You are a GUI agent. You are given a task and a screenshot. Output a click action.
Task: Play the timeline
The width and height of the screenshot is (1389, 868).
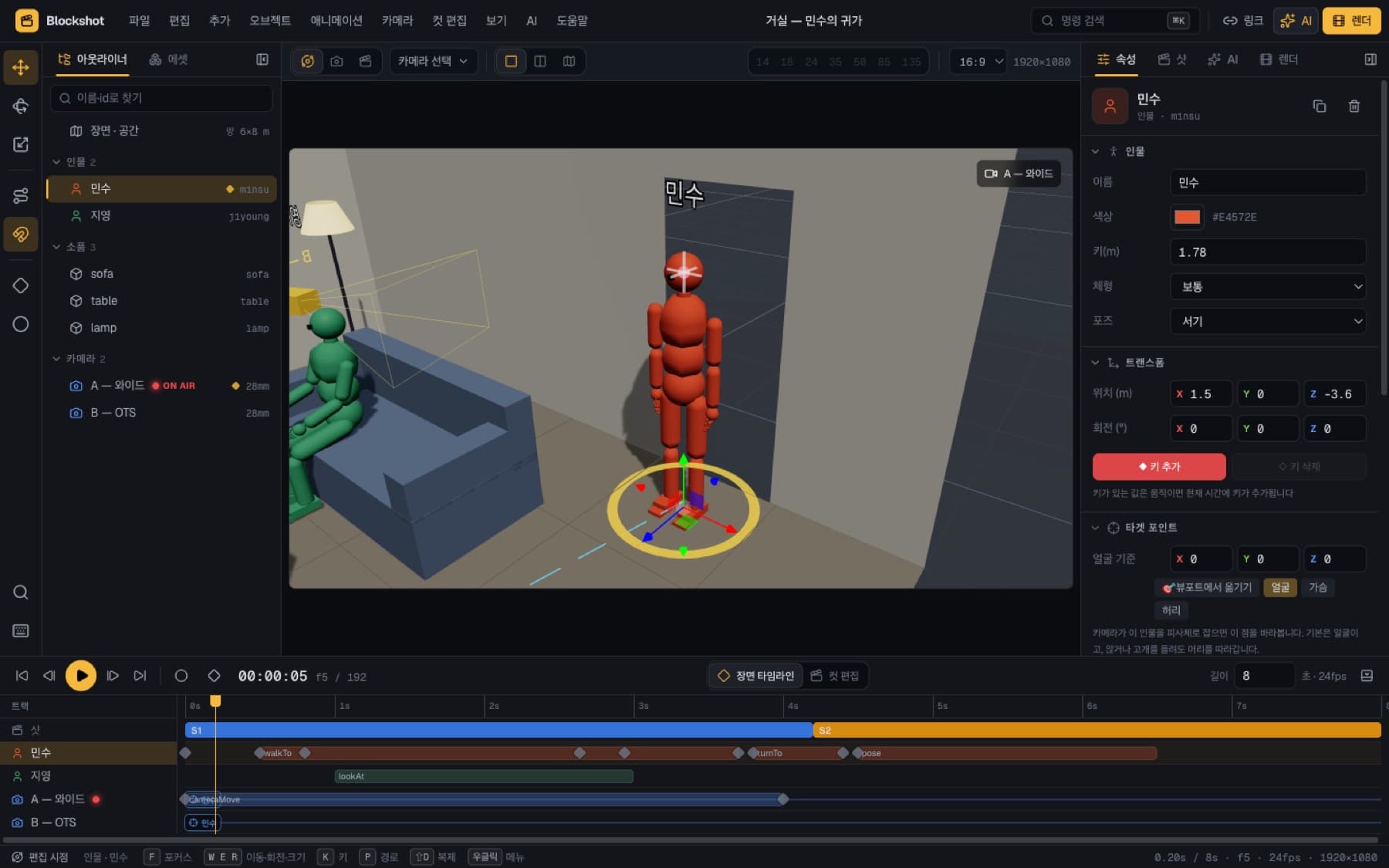[x=81, y=676]
